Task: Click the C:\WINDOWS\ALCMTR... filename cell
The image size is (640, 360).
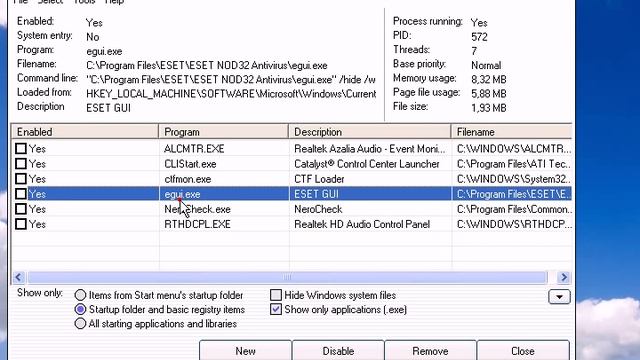Action: 514,149
